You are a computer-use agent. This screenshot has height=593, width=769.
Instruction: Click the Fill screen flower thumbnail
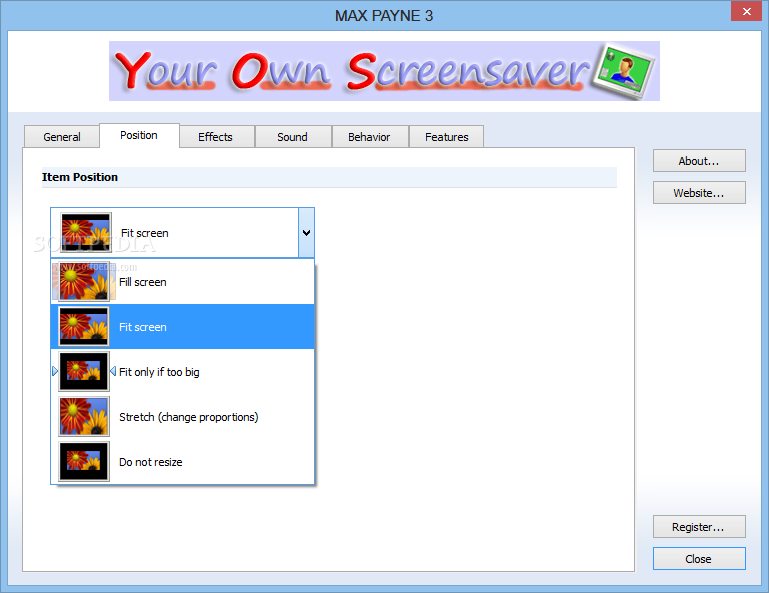tap(84, 282)
